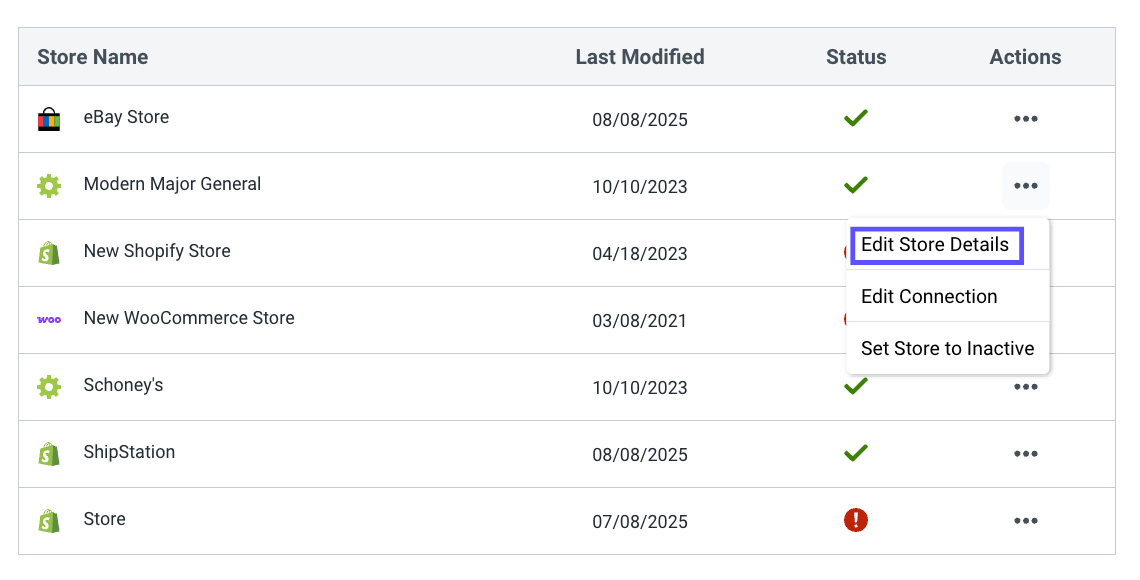Open actions menu for eBay Store
The width and height of the screenshot is (1140, 580).
(1025, 119)
